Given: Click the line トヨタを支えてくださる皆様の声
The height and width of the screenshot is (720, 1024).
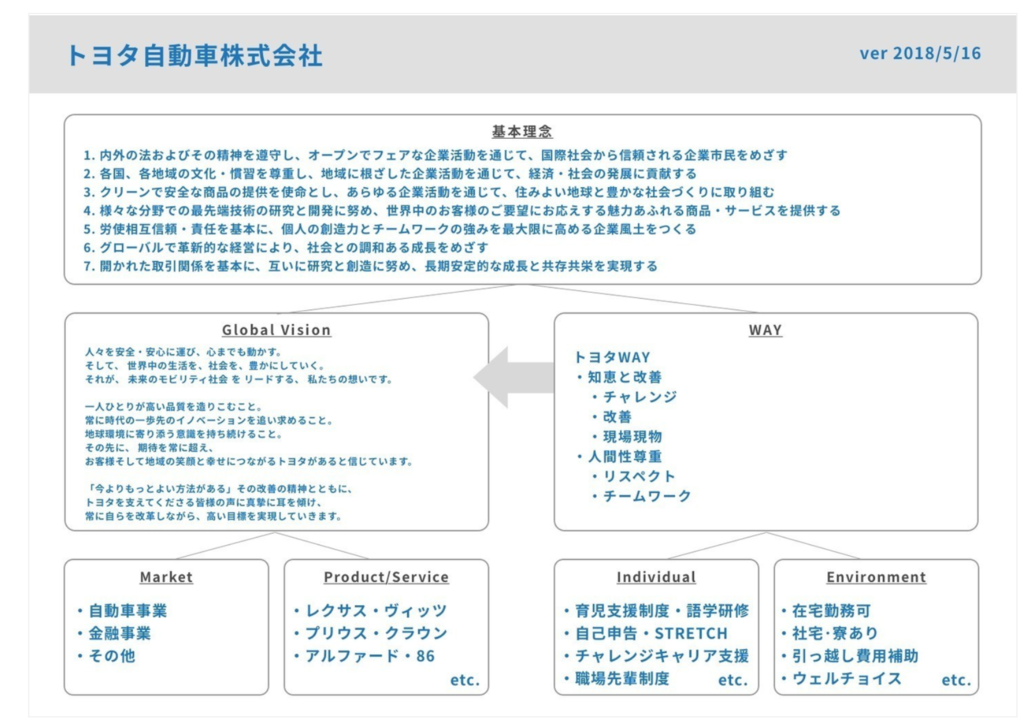Looking at the screenshot, I should pyautogui.click(x=204, y=502).
